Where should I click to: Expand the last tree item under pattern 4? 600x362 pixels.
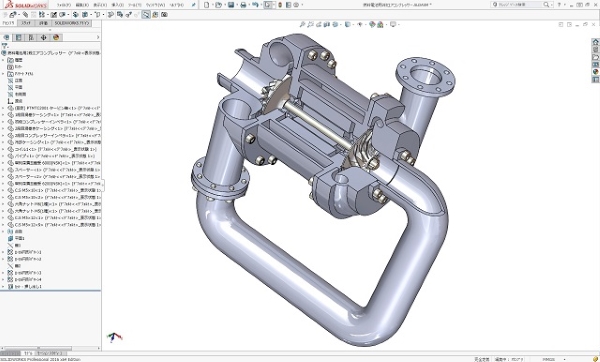click(3, 286)
